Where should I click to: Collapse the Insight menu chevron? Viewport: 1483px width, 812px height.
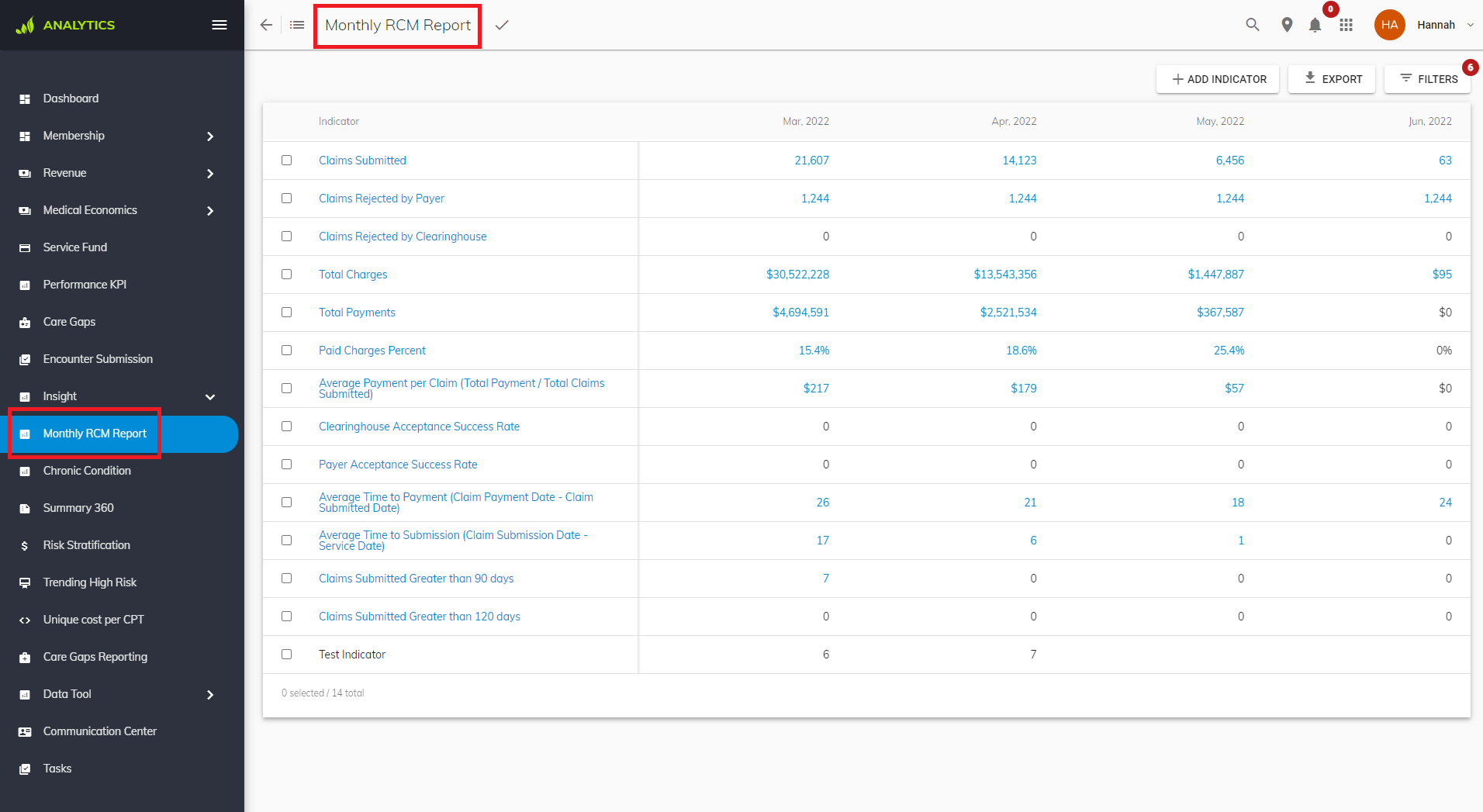click(x=210, y=397)
